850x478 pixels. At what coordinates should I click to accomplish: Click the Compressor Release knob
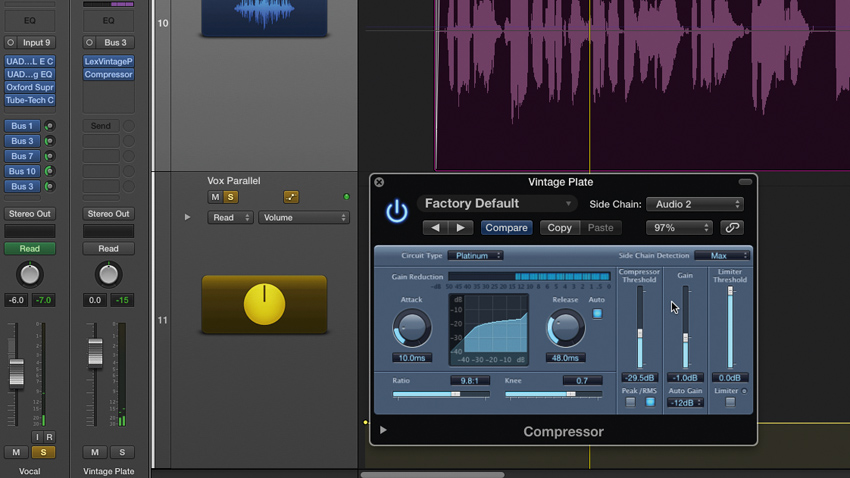pyautogui.click(x=565, y=328)
